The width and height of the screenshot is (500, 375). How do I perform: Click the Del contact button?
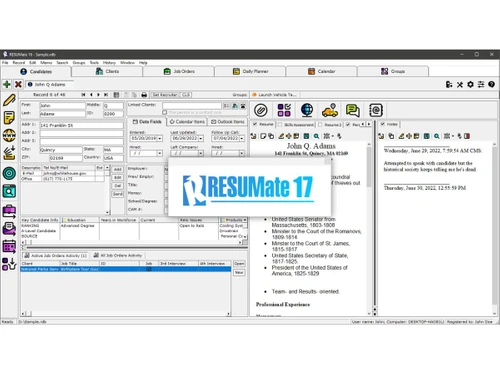pyautogui.click(x=118, y=186)
